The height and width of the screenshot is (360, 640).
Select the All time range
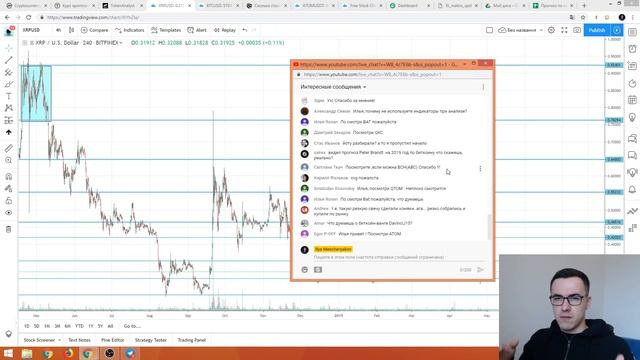pyautogui.click(x=110, y=326)
